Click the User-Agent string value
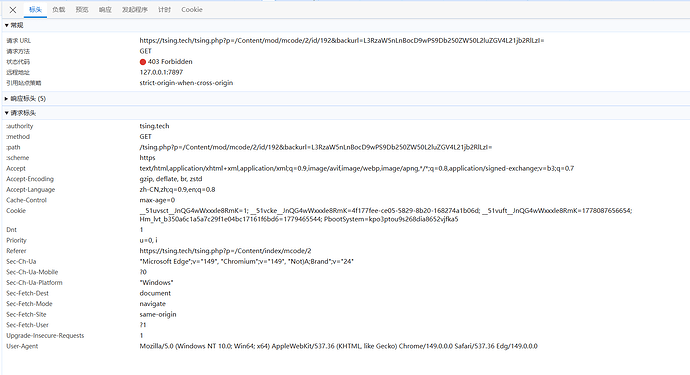Viewport: 690px width, 375px height. (x=338, y=346)
